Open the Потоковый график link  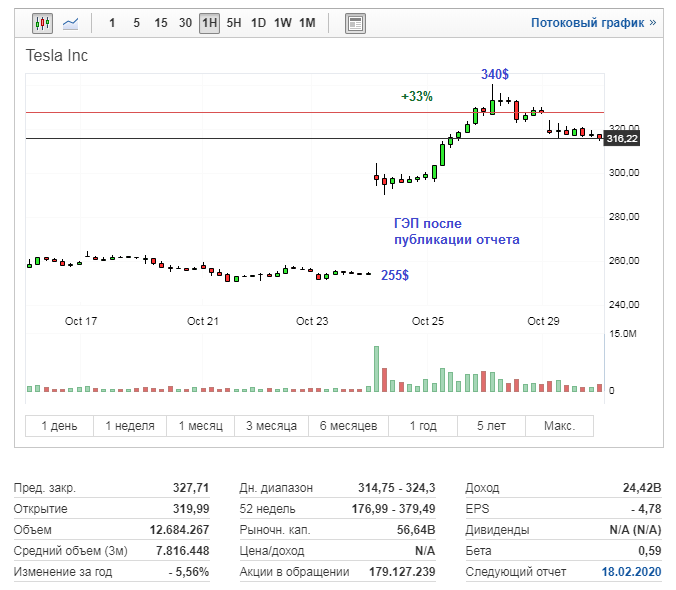[594, 23]
